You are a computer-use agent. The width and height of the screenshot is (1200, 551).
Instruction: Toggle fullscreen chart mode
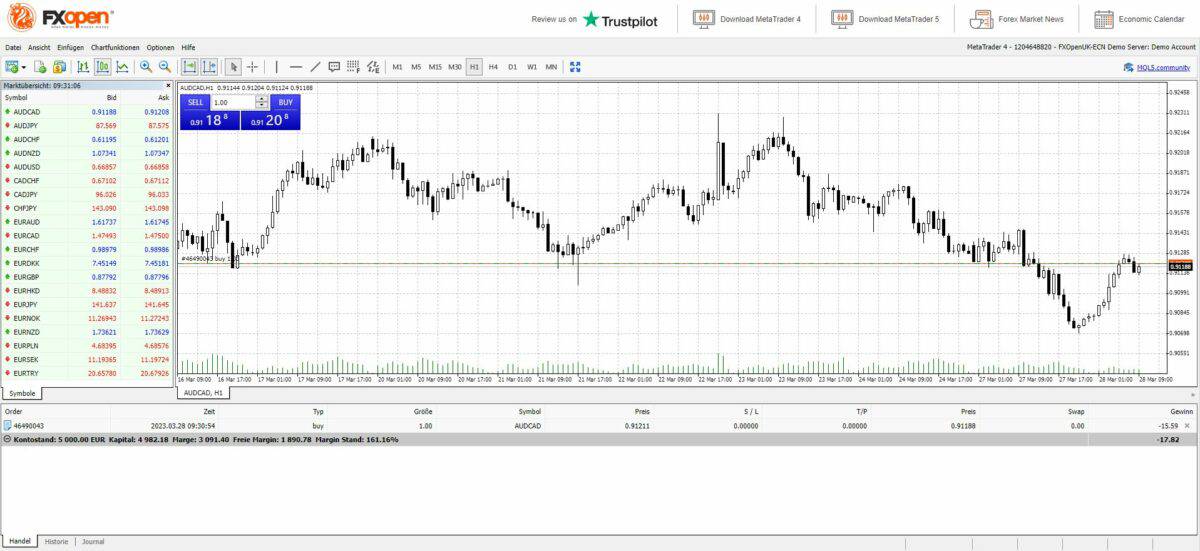575,67
